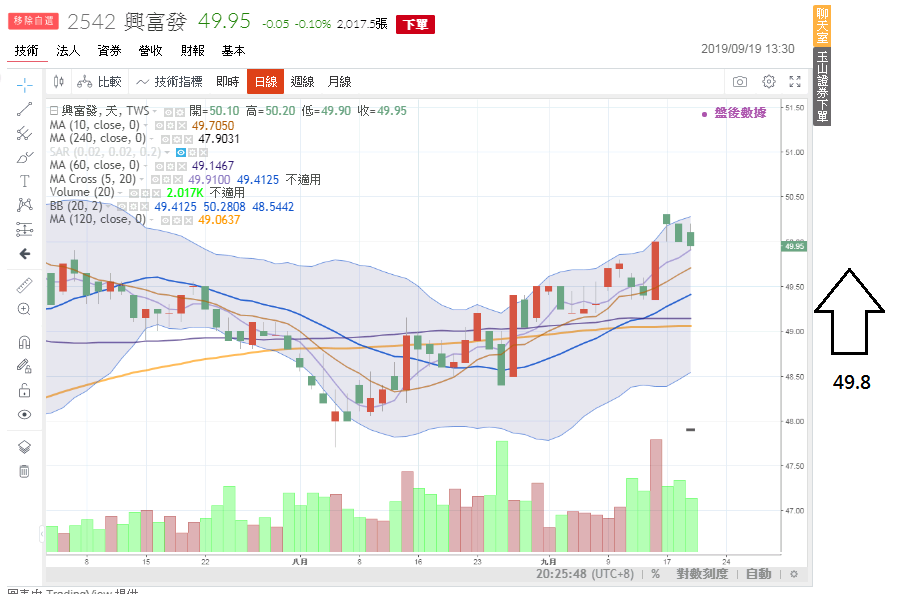This screenshot has height=595, width=900.
Task: Open the 法人 tab
Action: (x=68, y=50)
